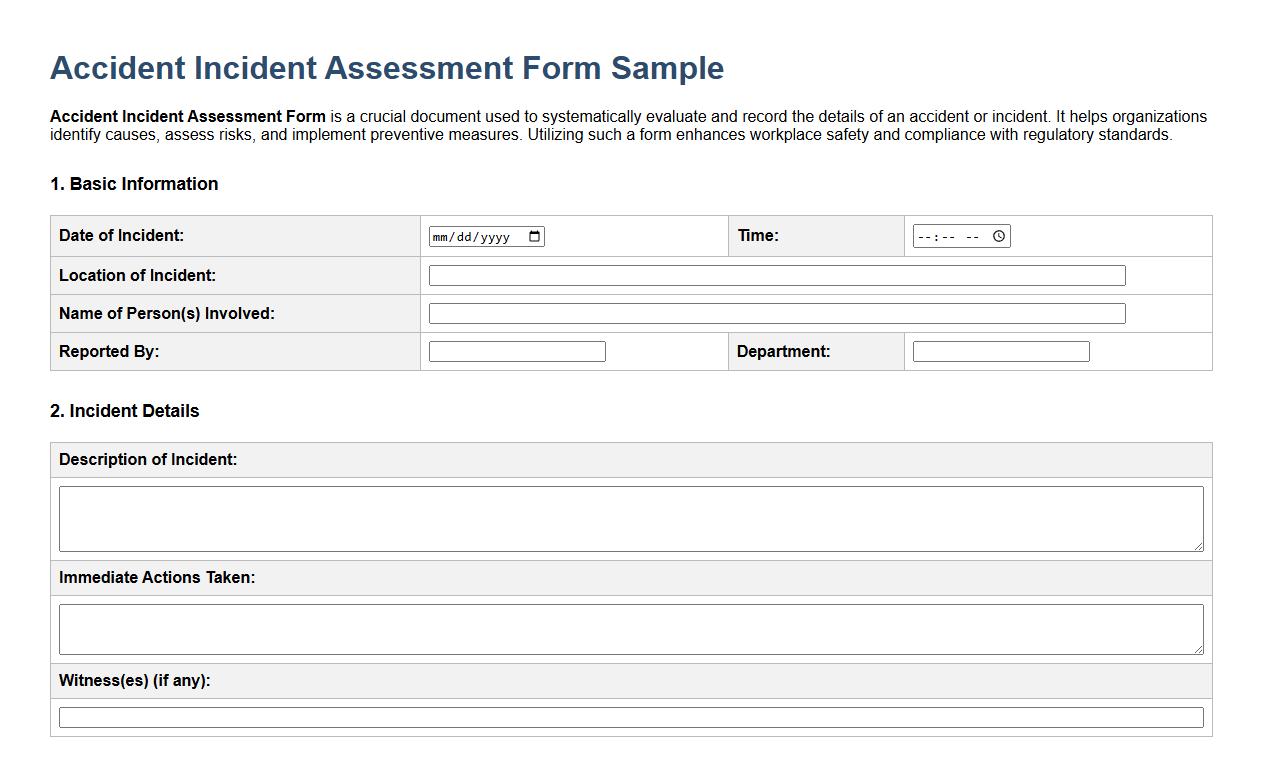Click the Basic Information section heading
This screenshot has width=1263, height=770.
134,184
